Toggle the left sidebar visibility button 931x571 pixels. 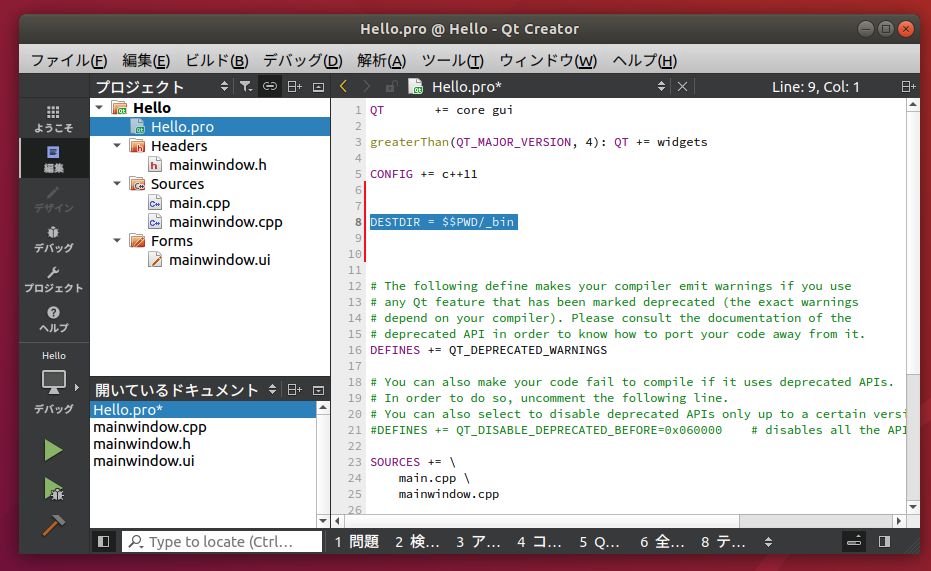pos(103,541)
